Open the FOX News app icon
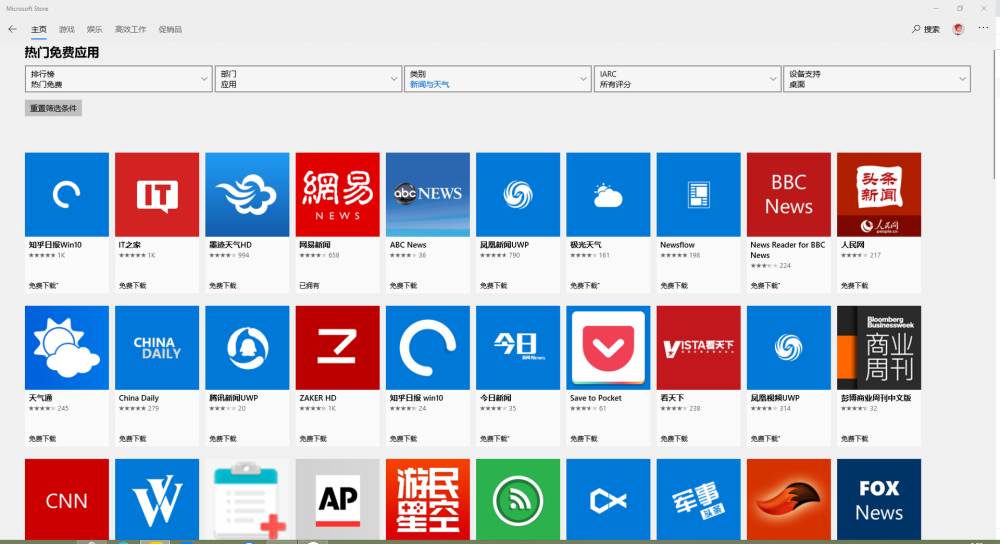 coord(879,499)
